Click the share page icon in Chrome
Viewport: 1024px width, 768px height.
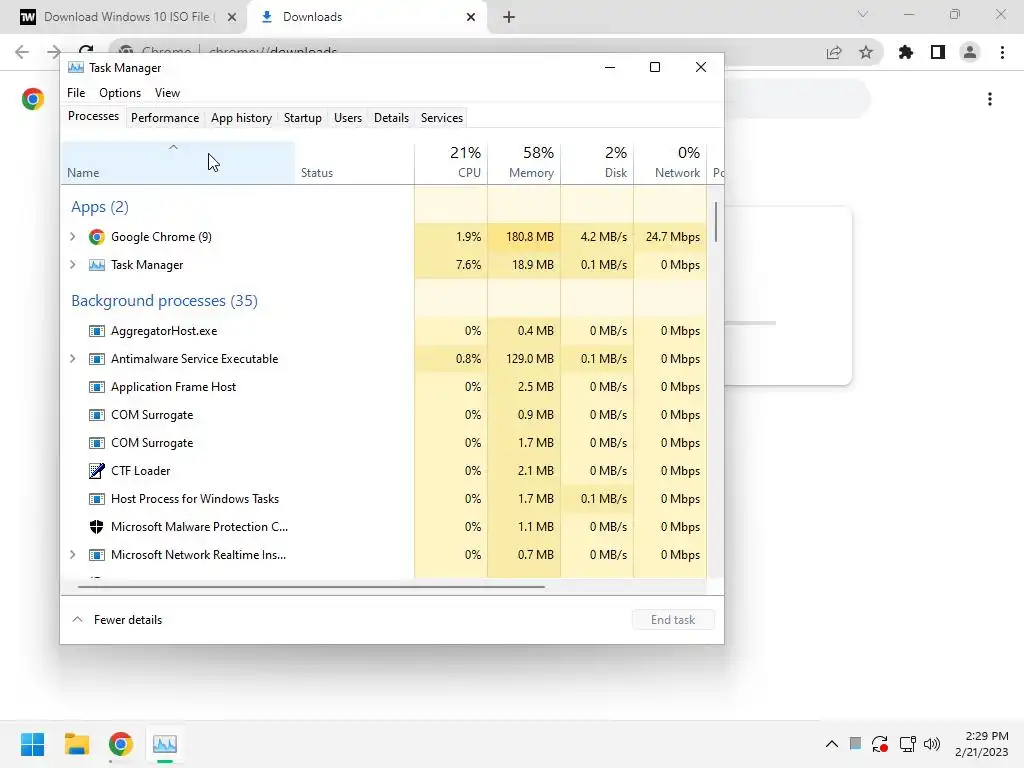(x=834, y=52)
